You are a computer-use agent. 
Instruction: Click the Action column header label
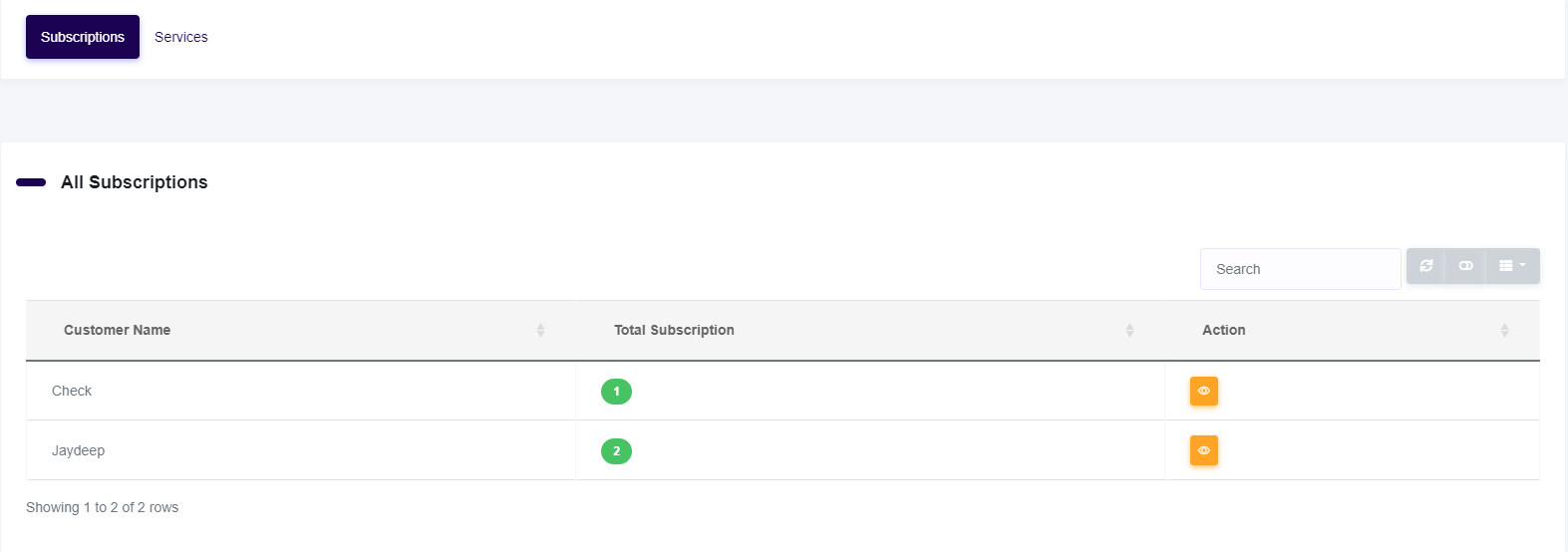coord(1223,330)
